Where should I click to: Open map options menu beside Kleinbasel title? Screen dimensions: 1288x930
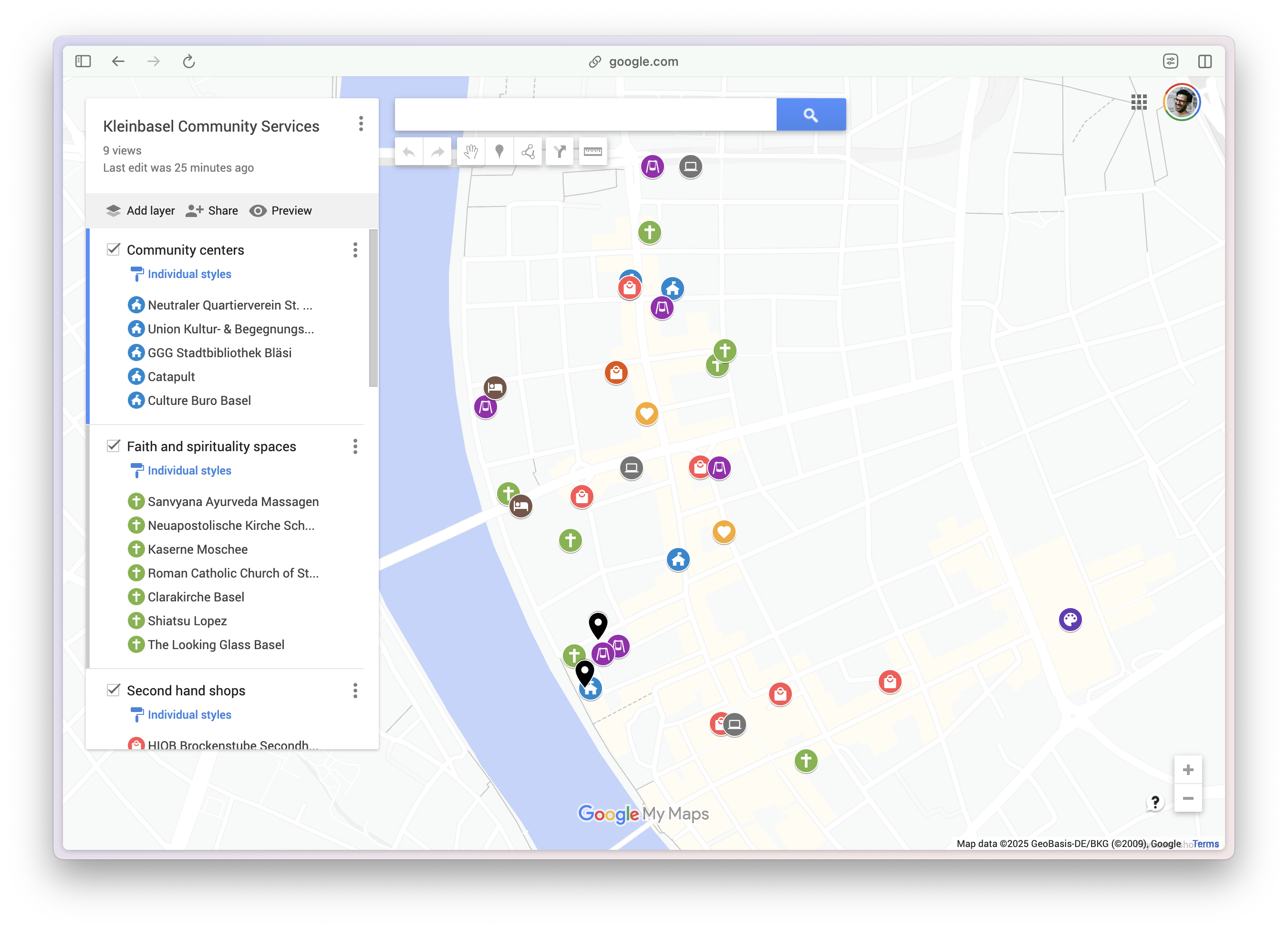(361, 124)
